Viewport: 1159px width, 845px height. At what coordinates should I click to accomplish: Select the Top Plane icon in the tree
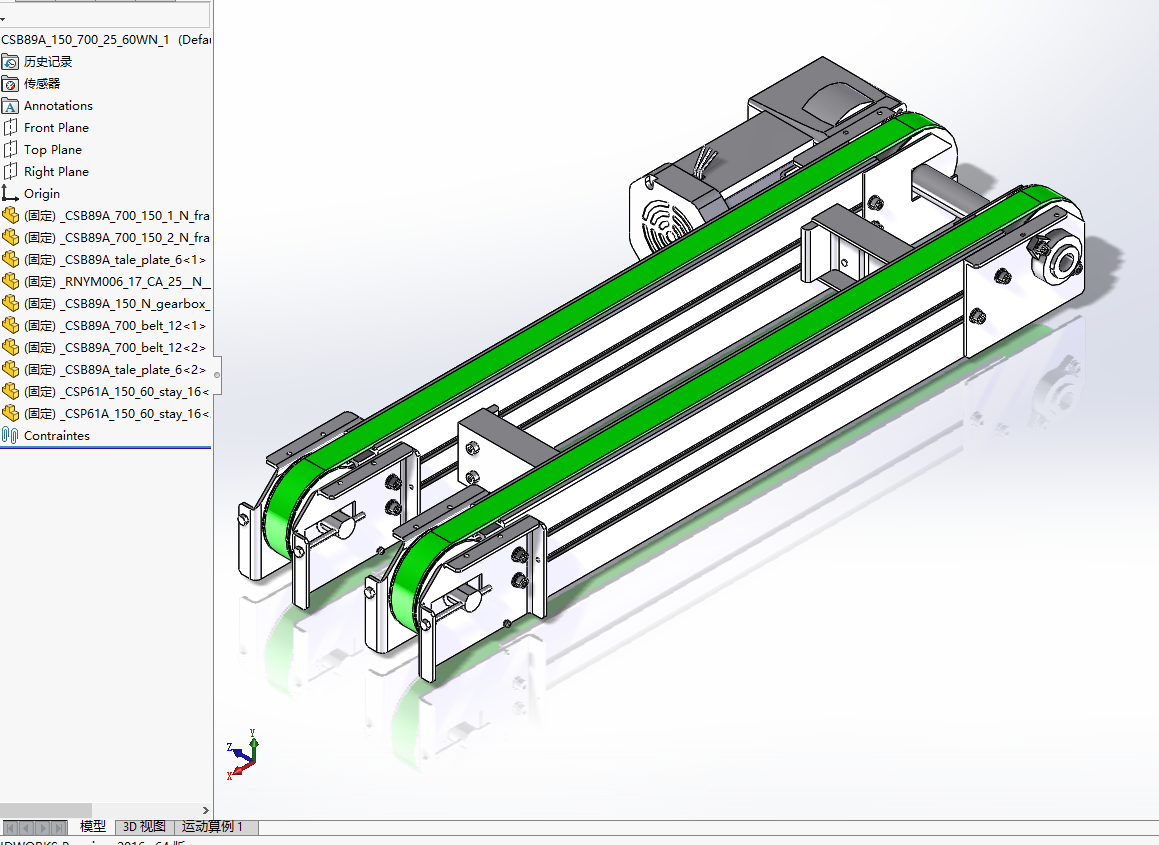pyautogui.click(x=10, y=150)
